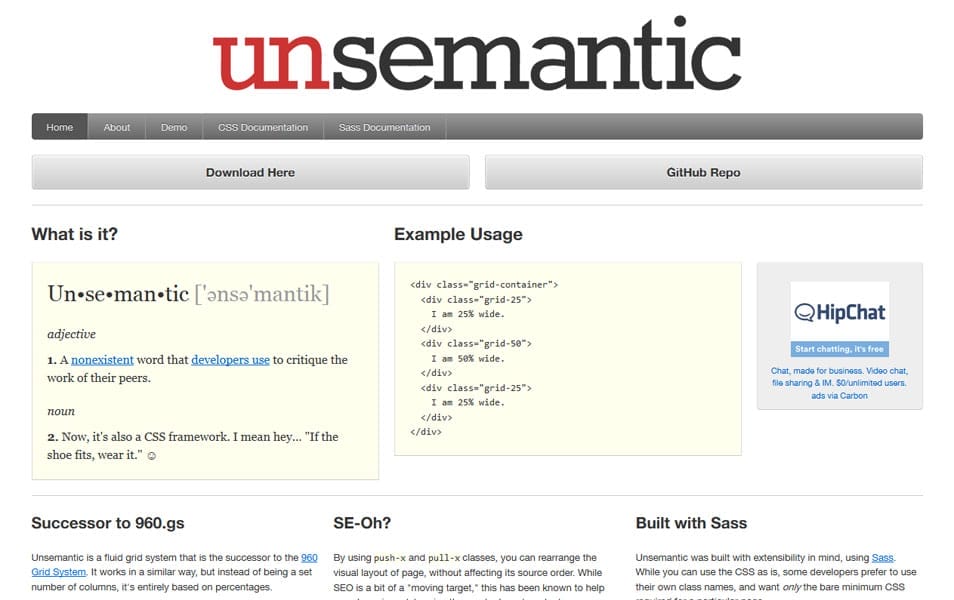The height and width of the screenshot is (600, 954).
Task: Follow the 'developers use' hyperlink
Action: (231, 360)
